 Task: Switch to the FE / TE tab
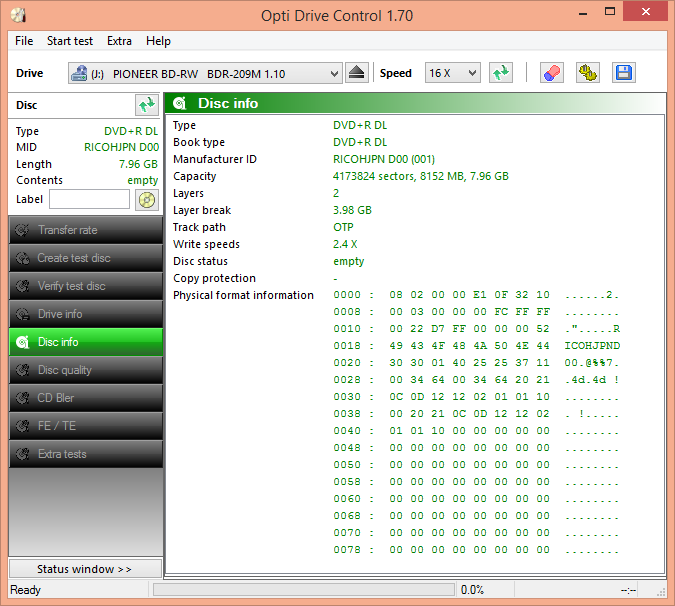pyautogui.click(x=86, y=426)
